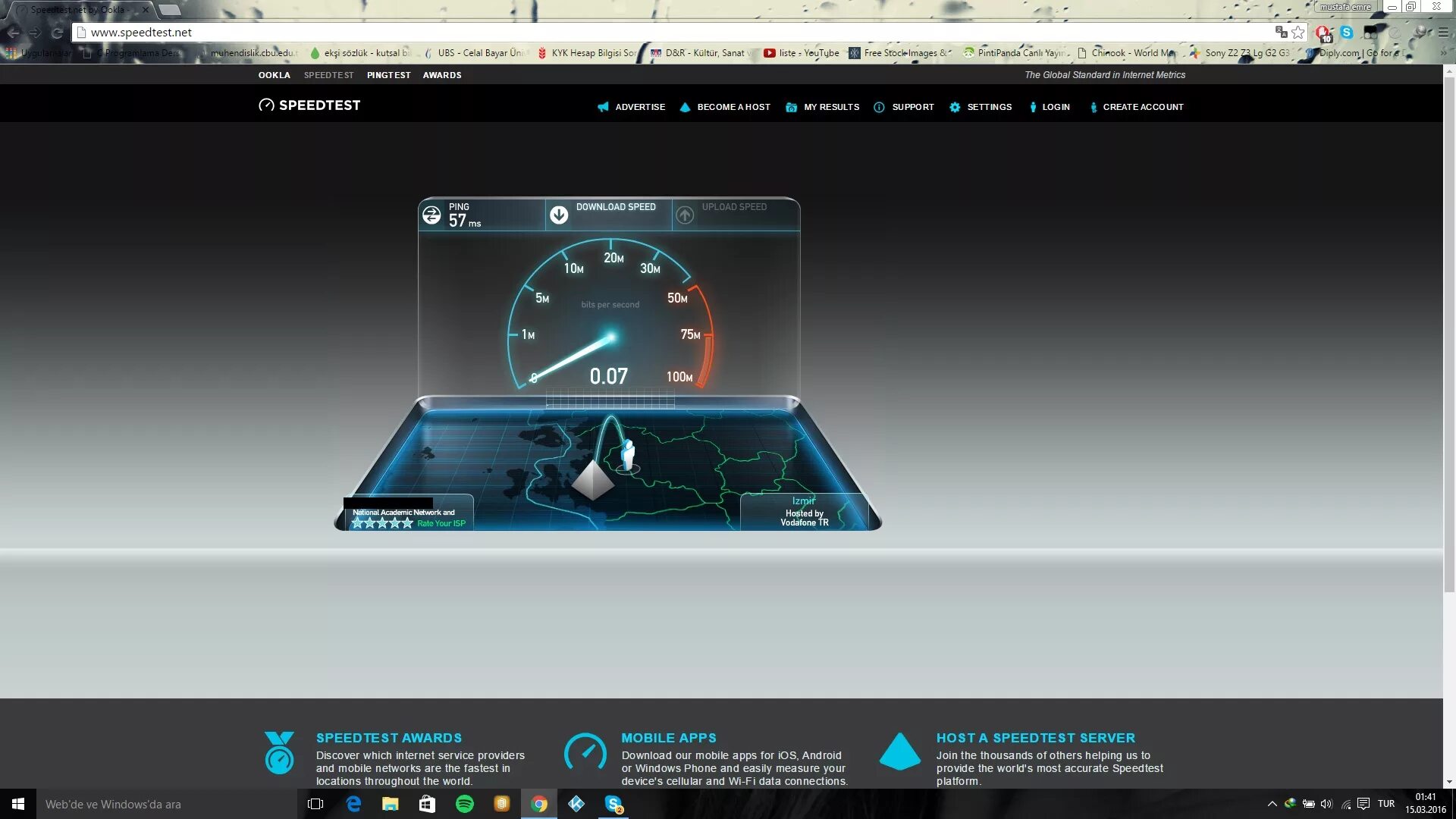
Task: Click the Create Account person icon
Action: 1093,107
